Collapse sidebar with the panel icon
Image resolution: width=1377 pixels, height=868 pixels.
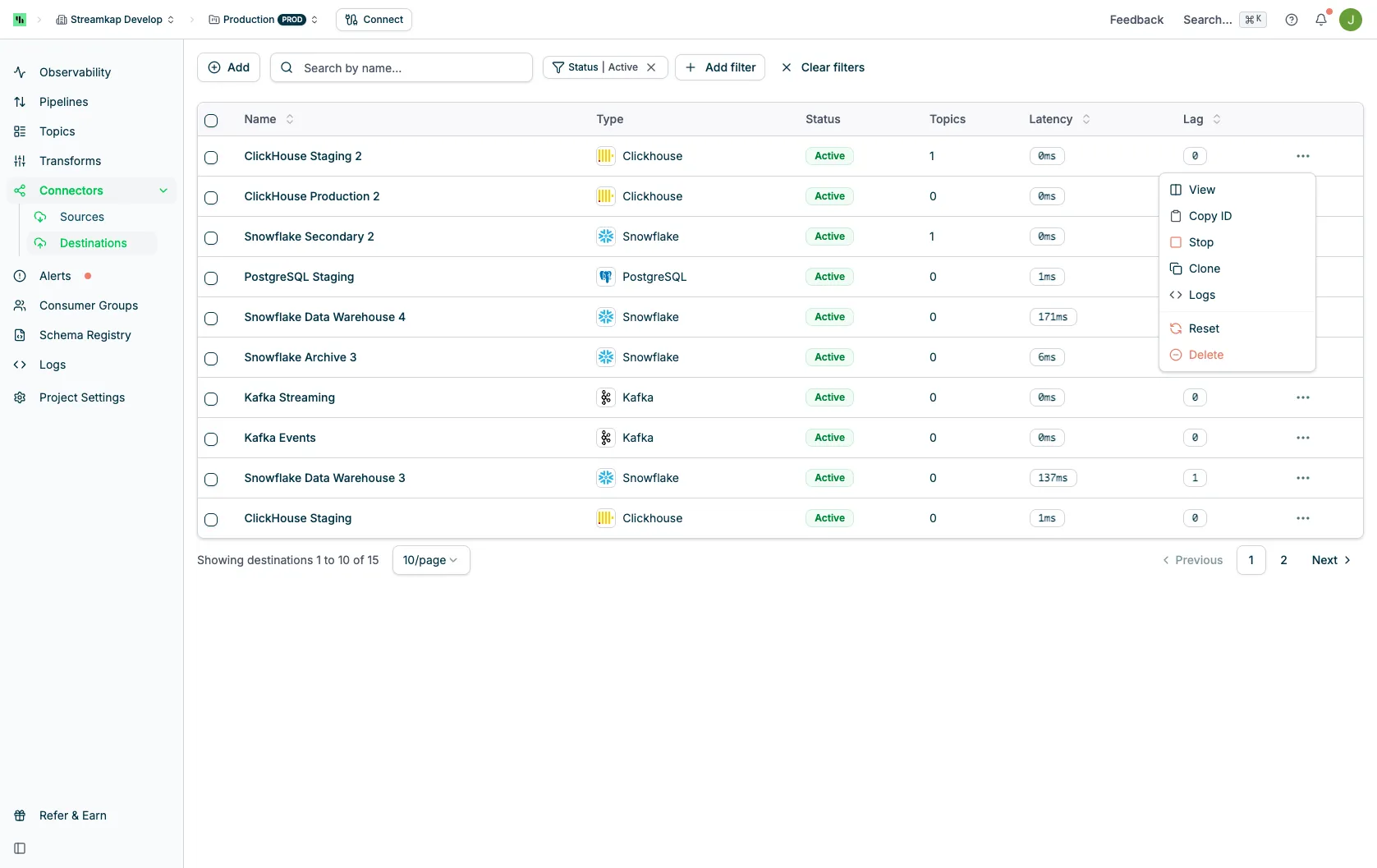pos(20,848)
